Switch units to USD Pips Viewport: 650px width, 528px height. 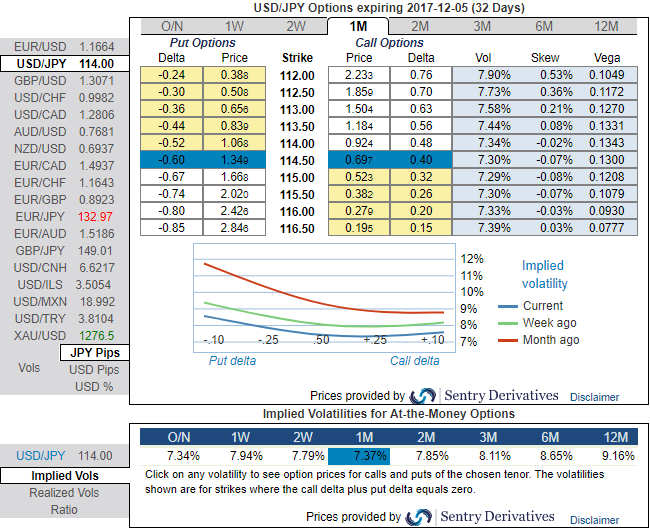94,370
